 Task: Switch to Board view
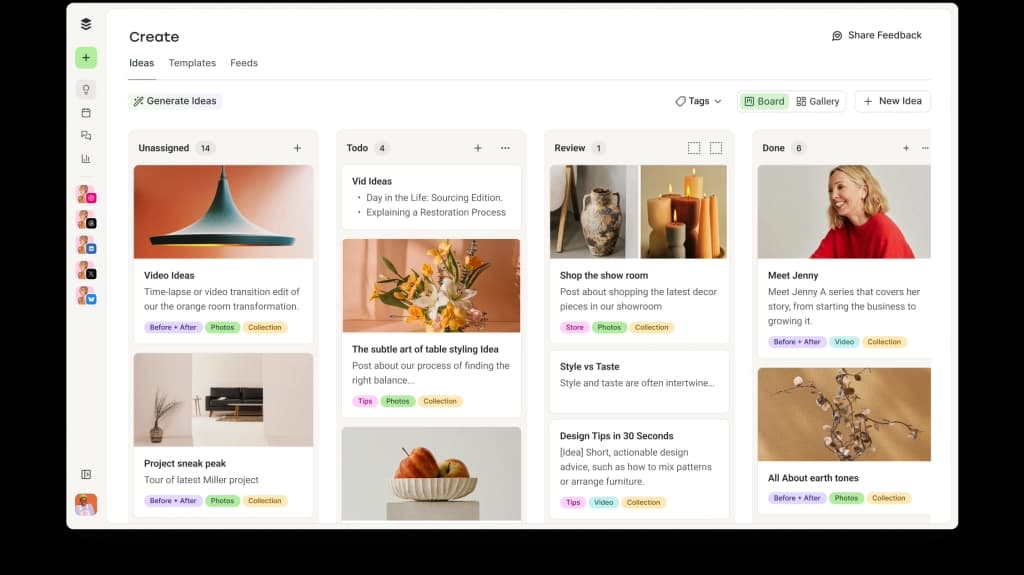[764, 101]
